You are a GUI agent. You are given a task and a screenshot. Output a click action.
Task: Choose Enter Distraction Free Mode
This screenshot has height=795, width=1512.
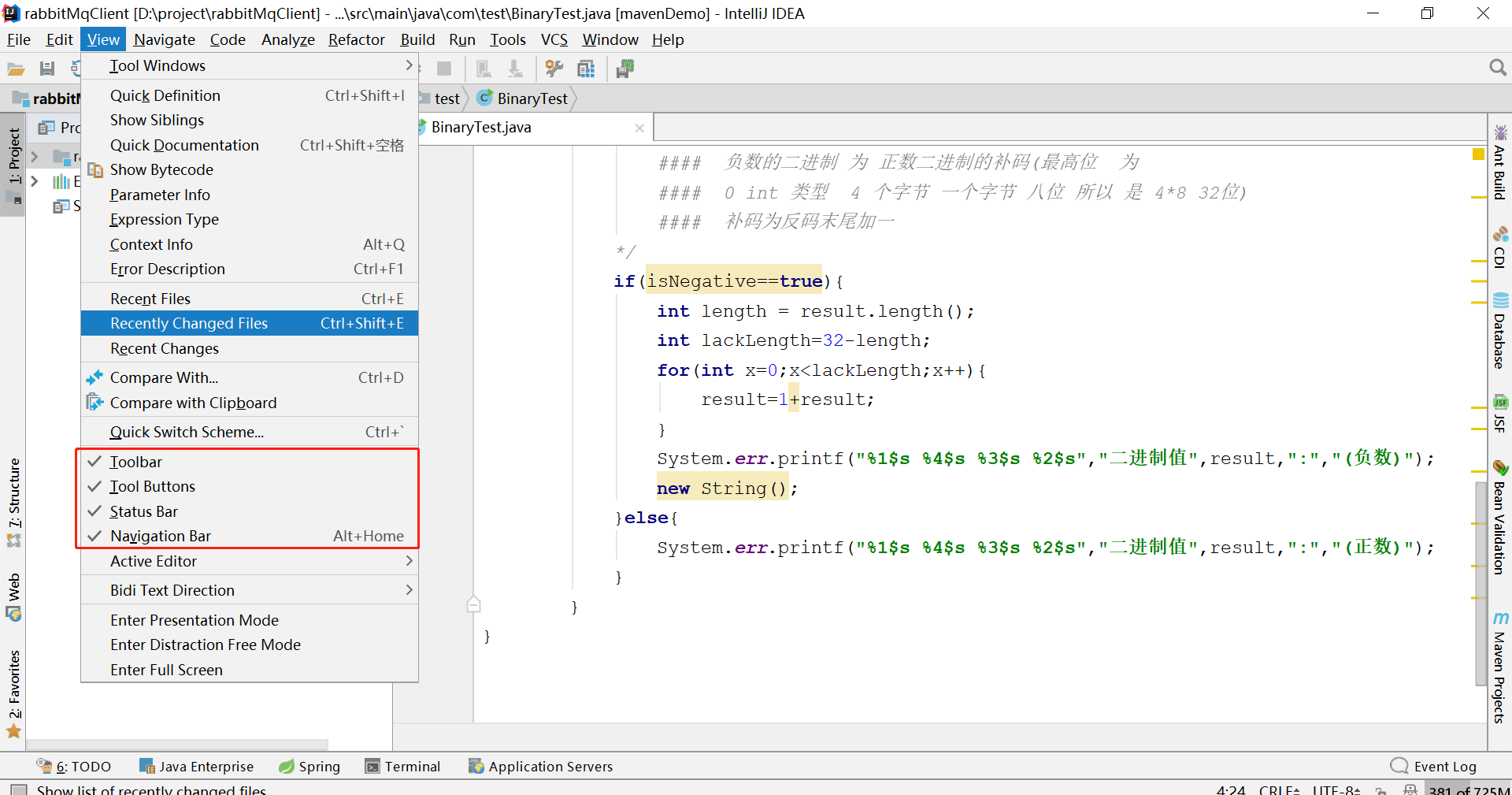pos(250,645)
